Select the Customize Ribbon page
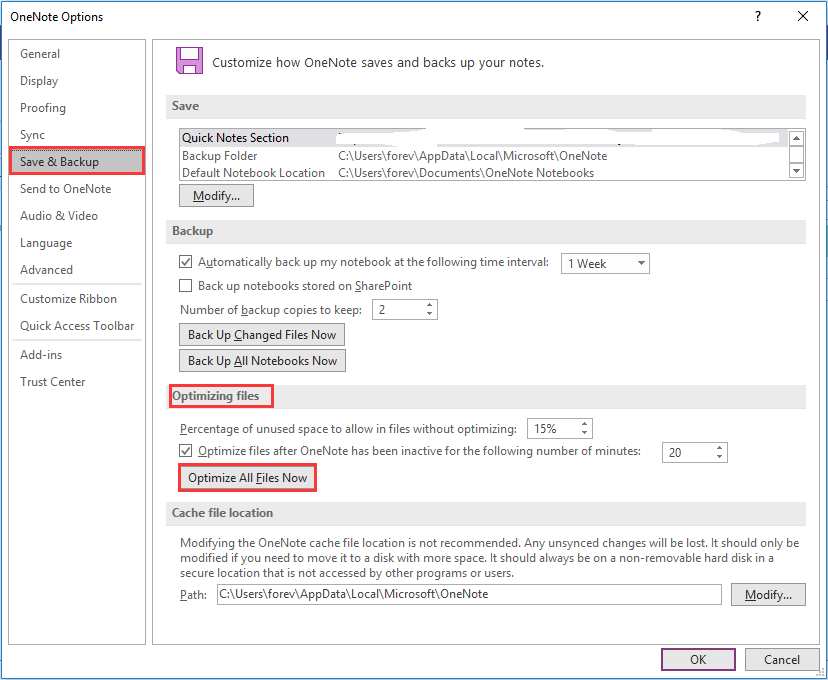828x680 pixels. tap(70, 298)
